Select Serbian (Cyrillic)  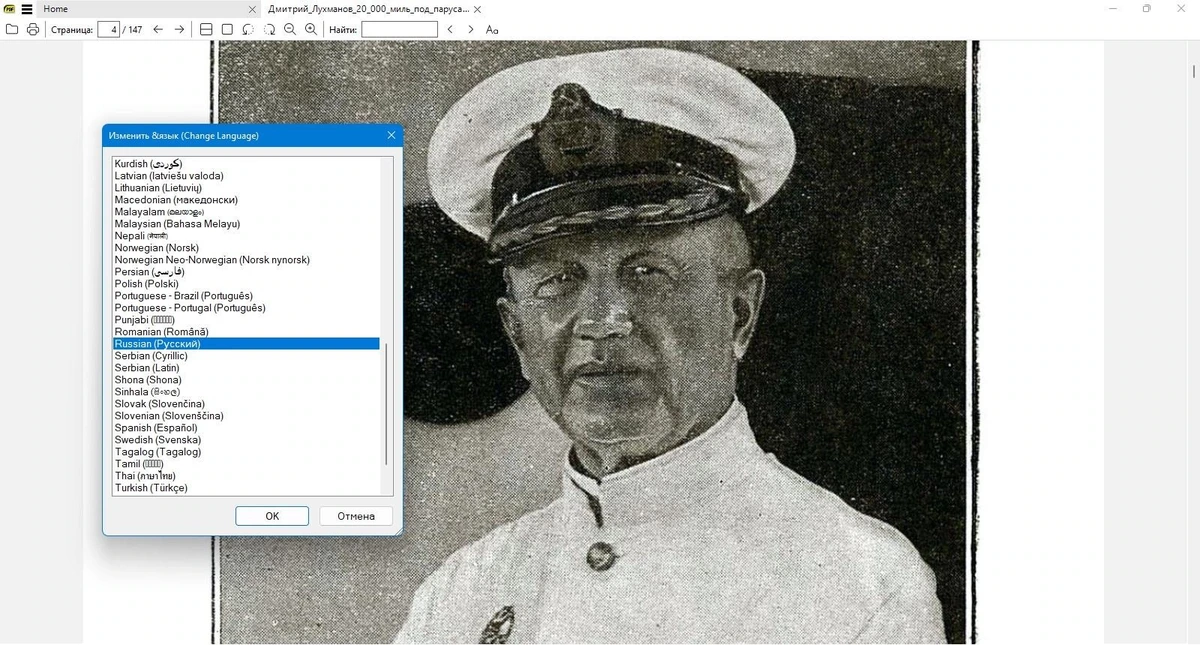click(x=246, y=356)
